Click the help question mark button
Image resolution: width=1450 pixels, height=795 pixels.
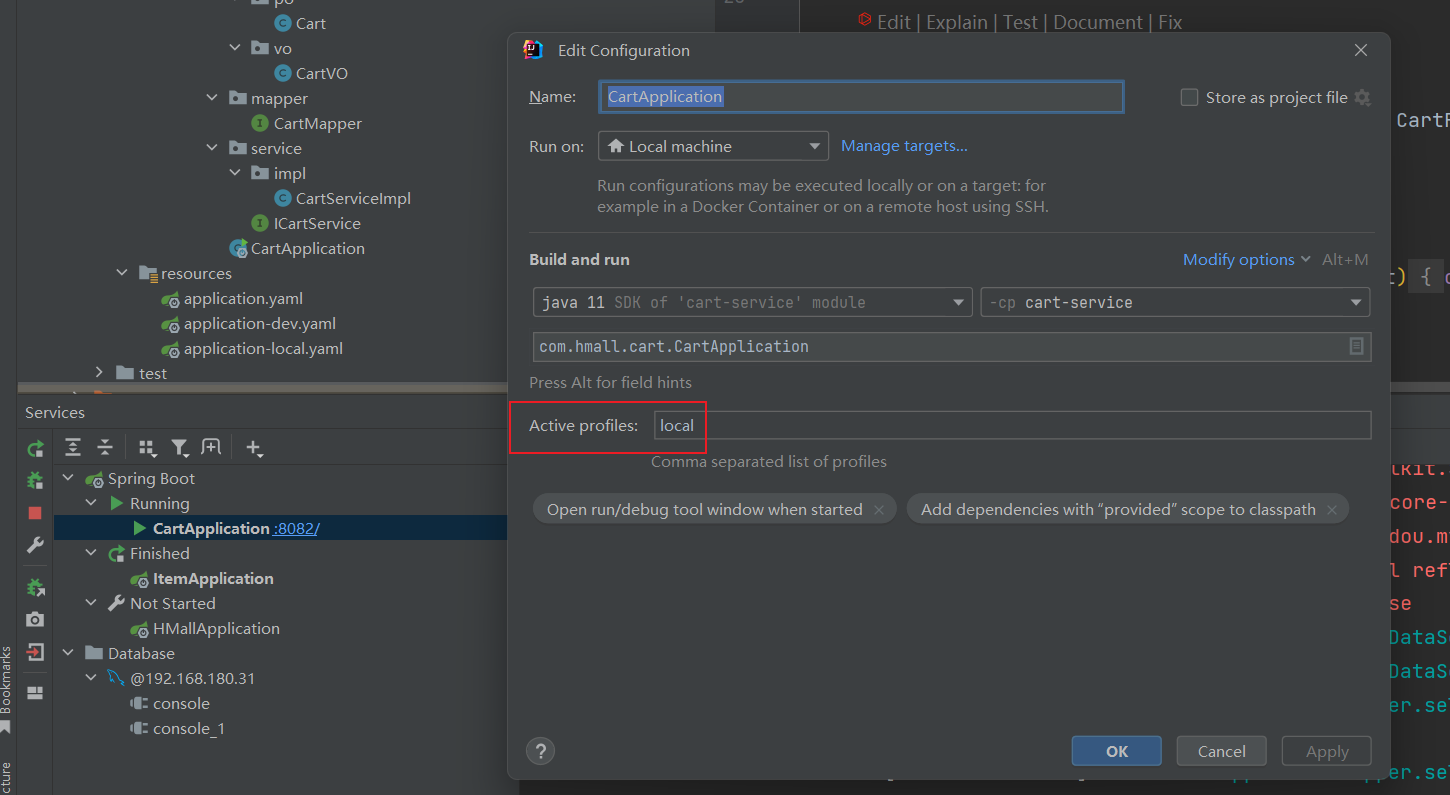[540, 751]
